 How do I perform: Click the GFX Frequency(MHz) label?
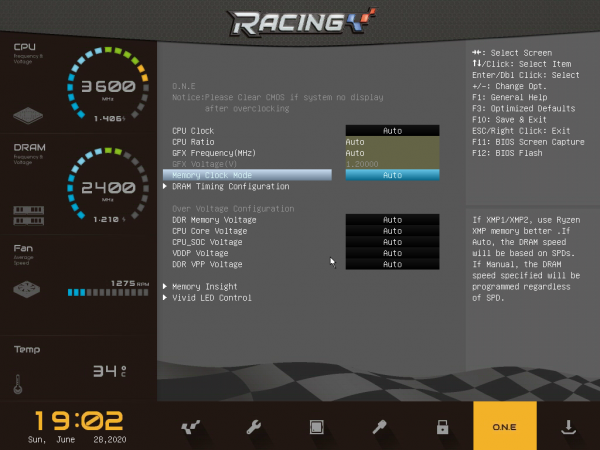(x=214, y=153)
